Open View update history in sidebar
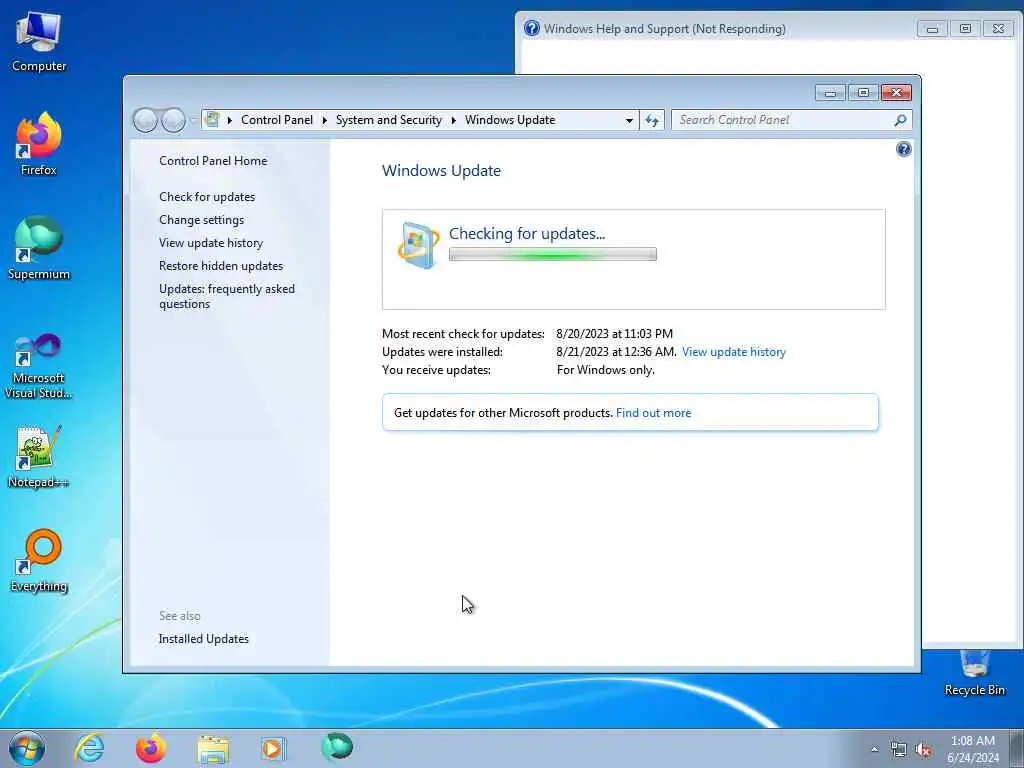Image resolution: width=1024 pixels, height=768 pixels. 211,243
